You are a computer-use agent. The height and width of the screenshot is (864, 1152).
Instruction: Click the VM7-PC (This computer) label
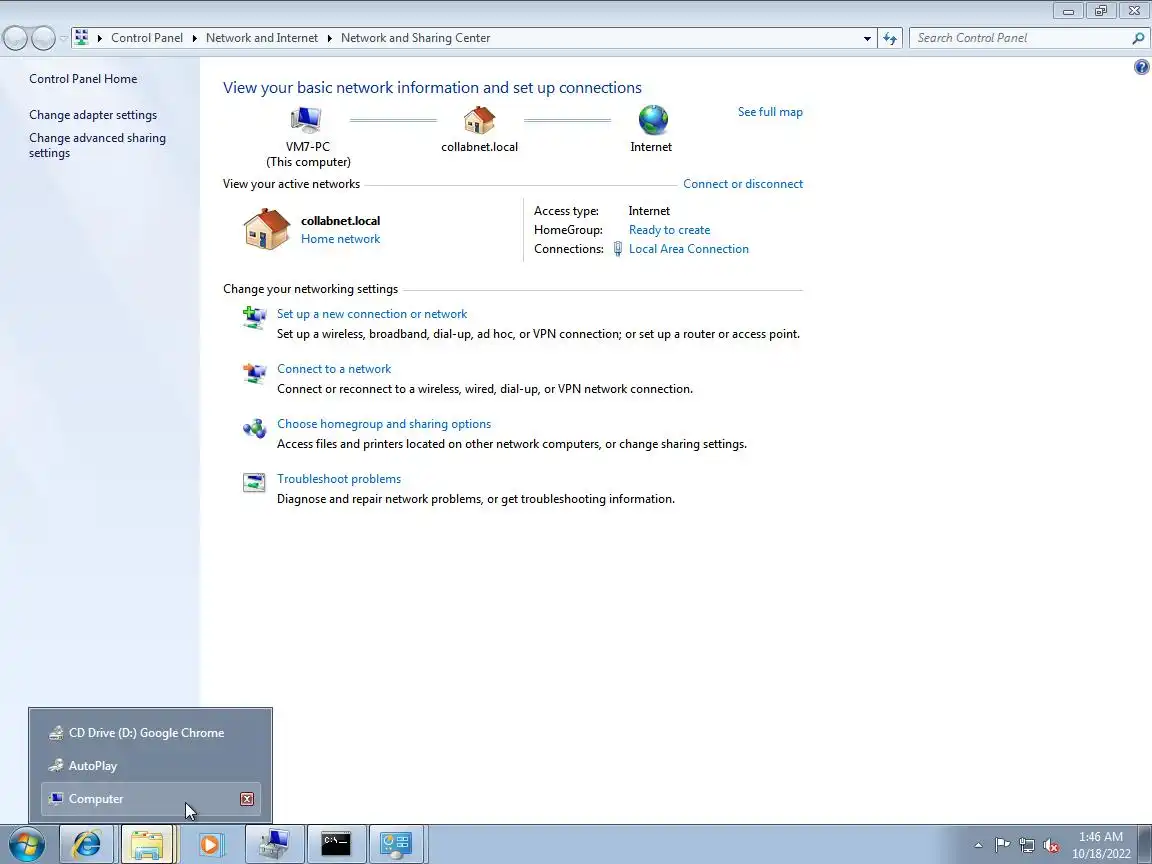pyautogui.click(x=308, y=154)
